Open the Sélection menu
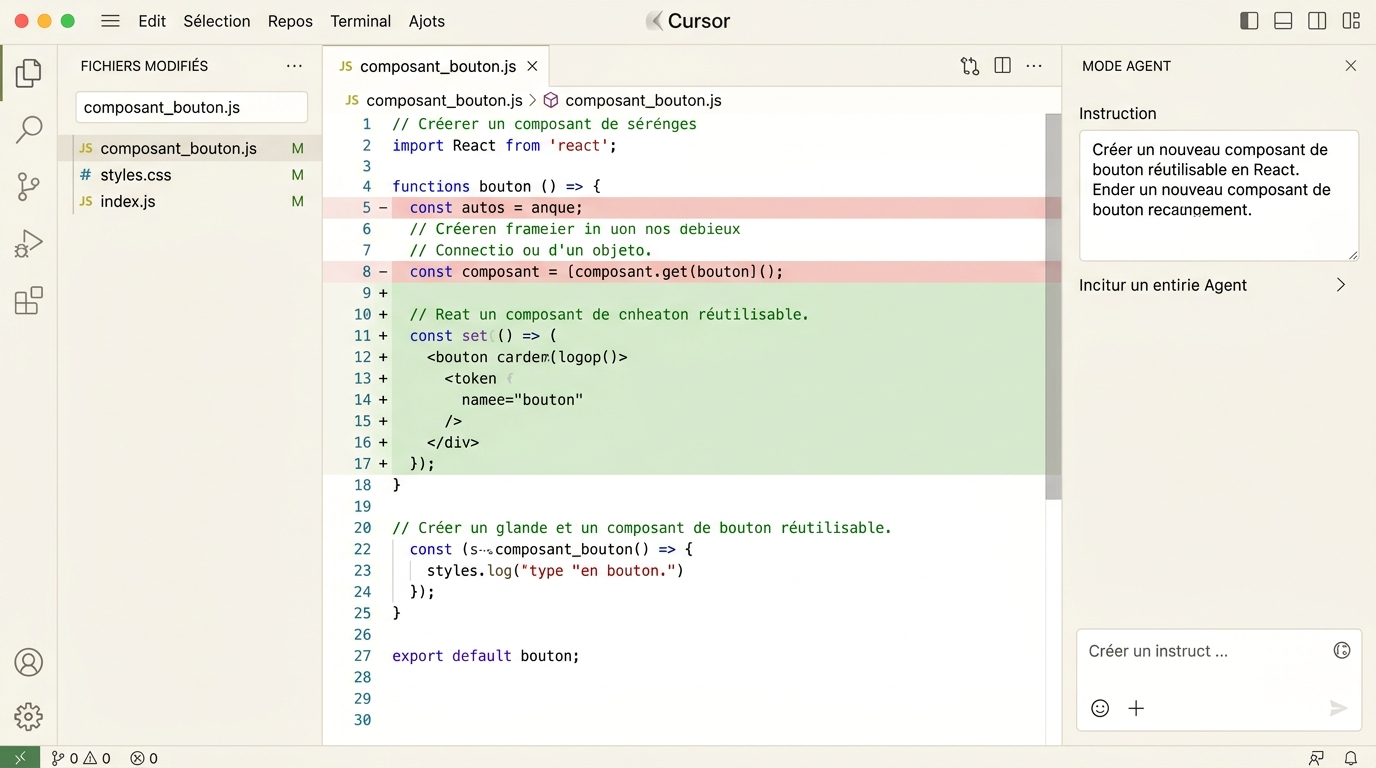 [x=217, y=21]
